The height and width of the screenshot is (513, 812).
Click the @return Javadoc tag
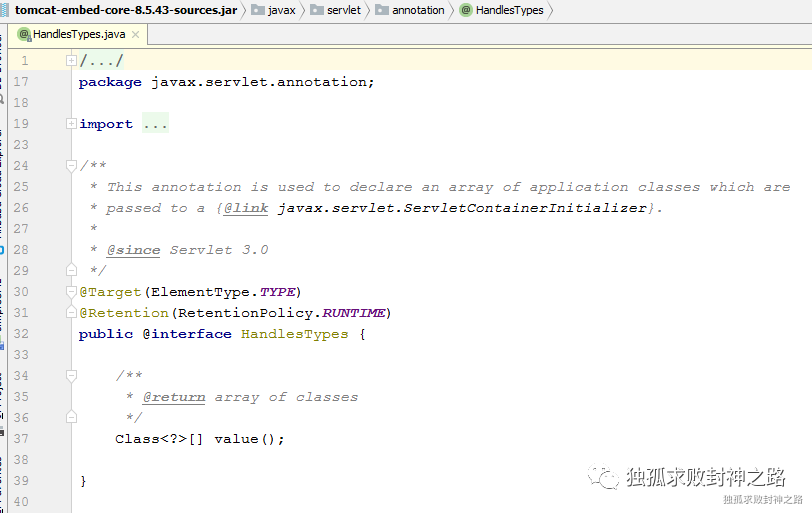tap(174, 397)
